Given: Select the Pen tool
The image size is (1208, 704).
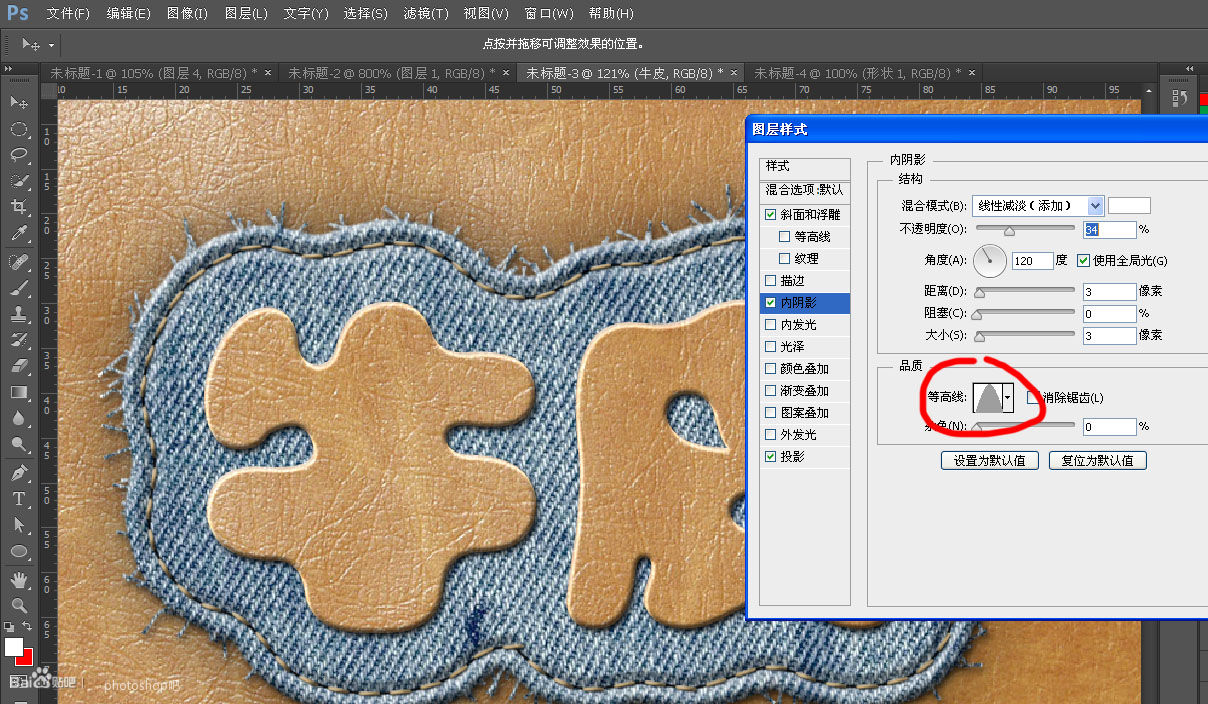Looking at the screenshot, I should click(x=19, y=472).
